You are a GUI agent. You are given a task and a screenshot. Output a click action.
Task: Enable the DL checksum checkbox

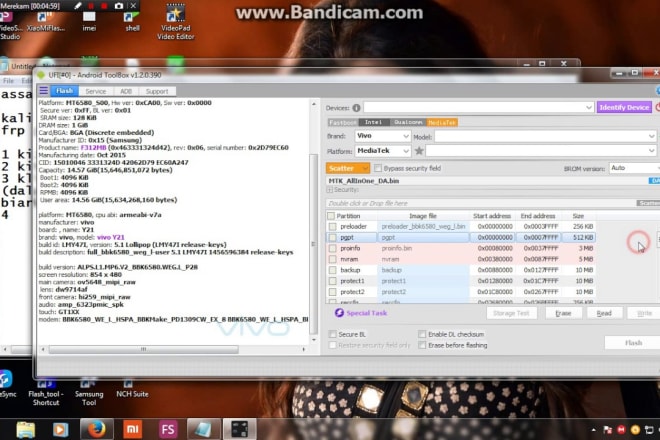tap(422, 334)
